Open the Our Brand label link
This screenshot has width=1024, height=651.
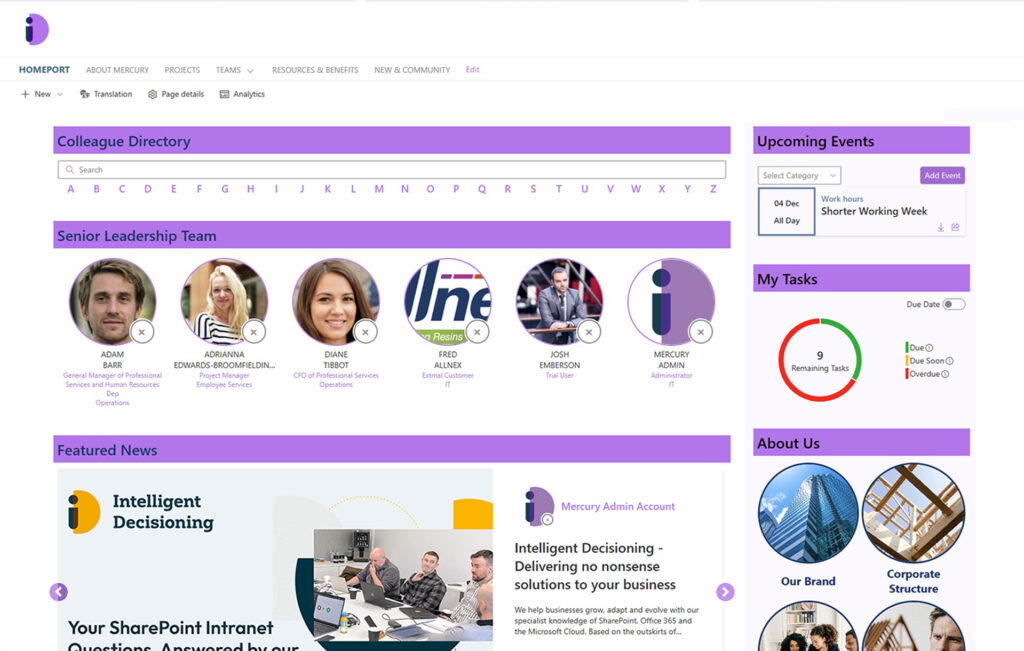pyautogui.click(x=808, y=581)
